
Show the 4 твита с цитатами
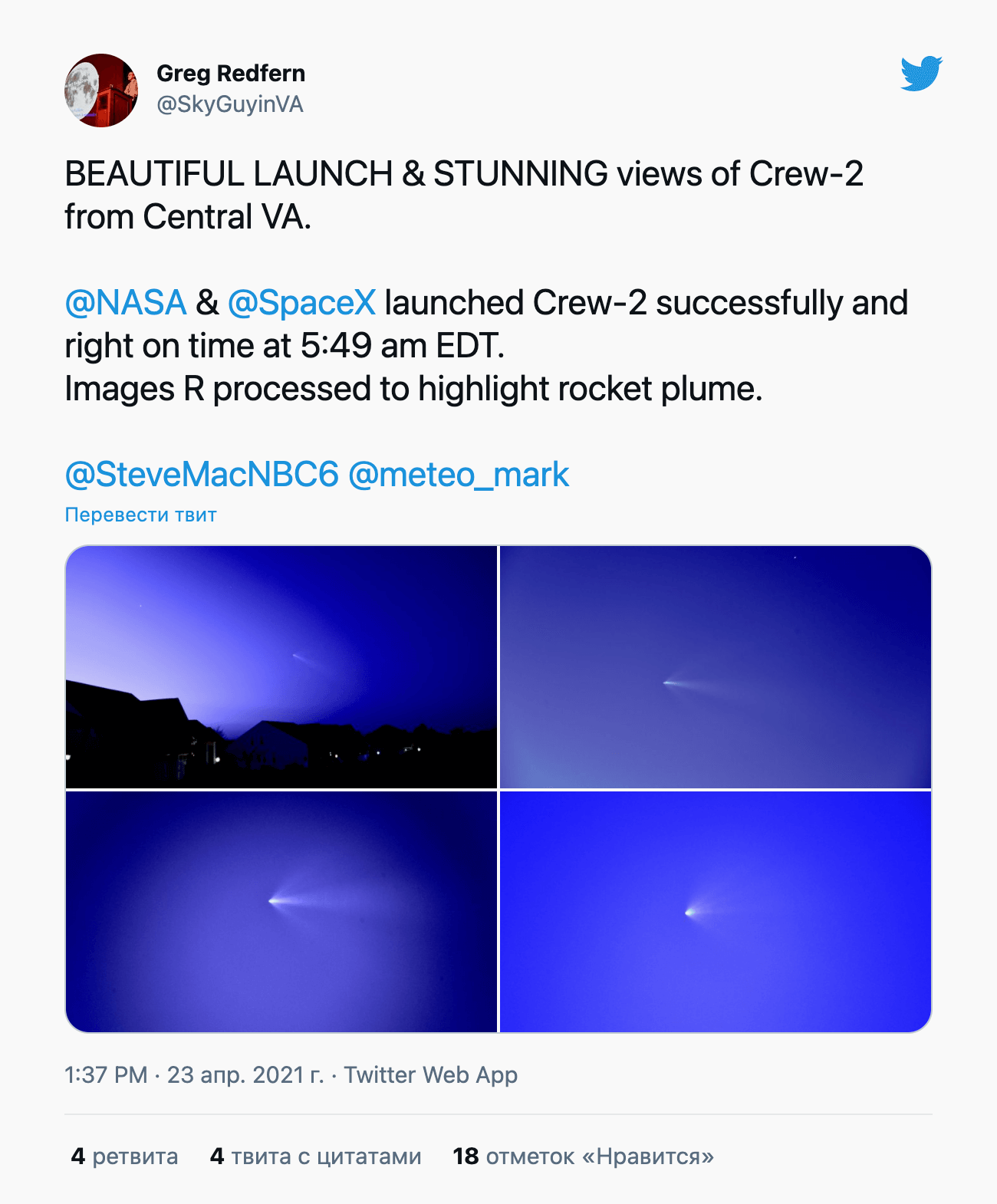(316, 1156)
